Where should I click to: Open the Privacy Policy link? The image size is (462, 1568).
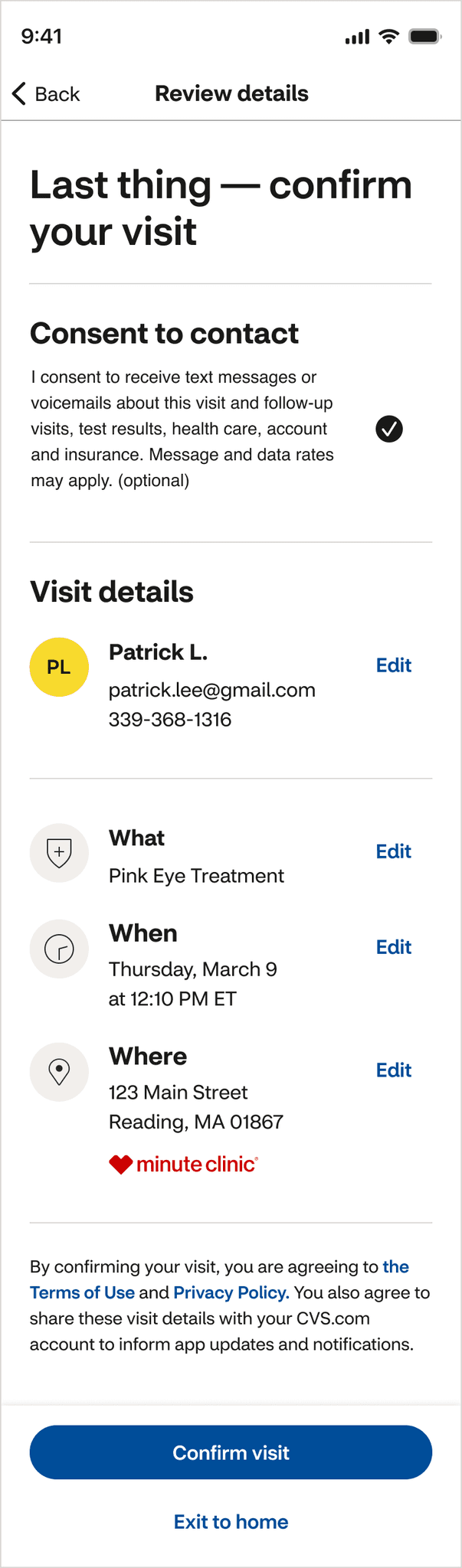point(231,1292)
